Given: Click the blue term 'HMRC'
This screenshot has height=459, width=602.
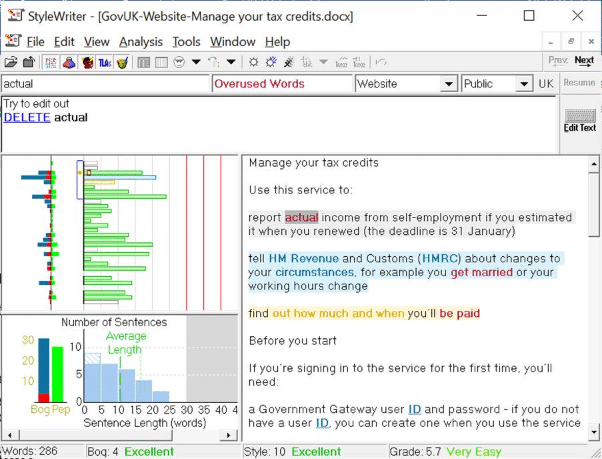Looking at the screenshot, I should pos(440,258).
